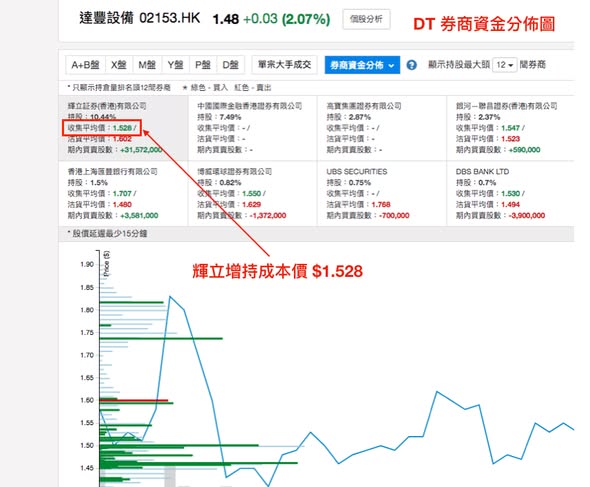Click the -3,900,000 net shares figure
This screenshot has width=590, height=487.
coord(526,216)
